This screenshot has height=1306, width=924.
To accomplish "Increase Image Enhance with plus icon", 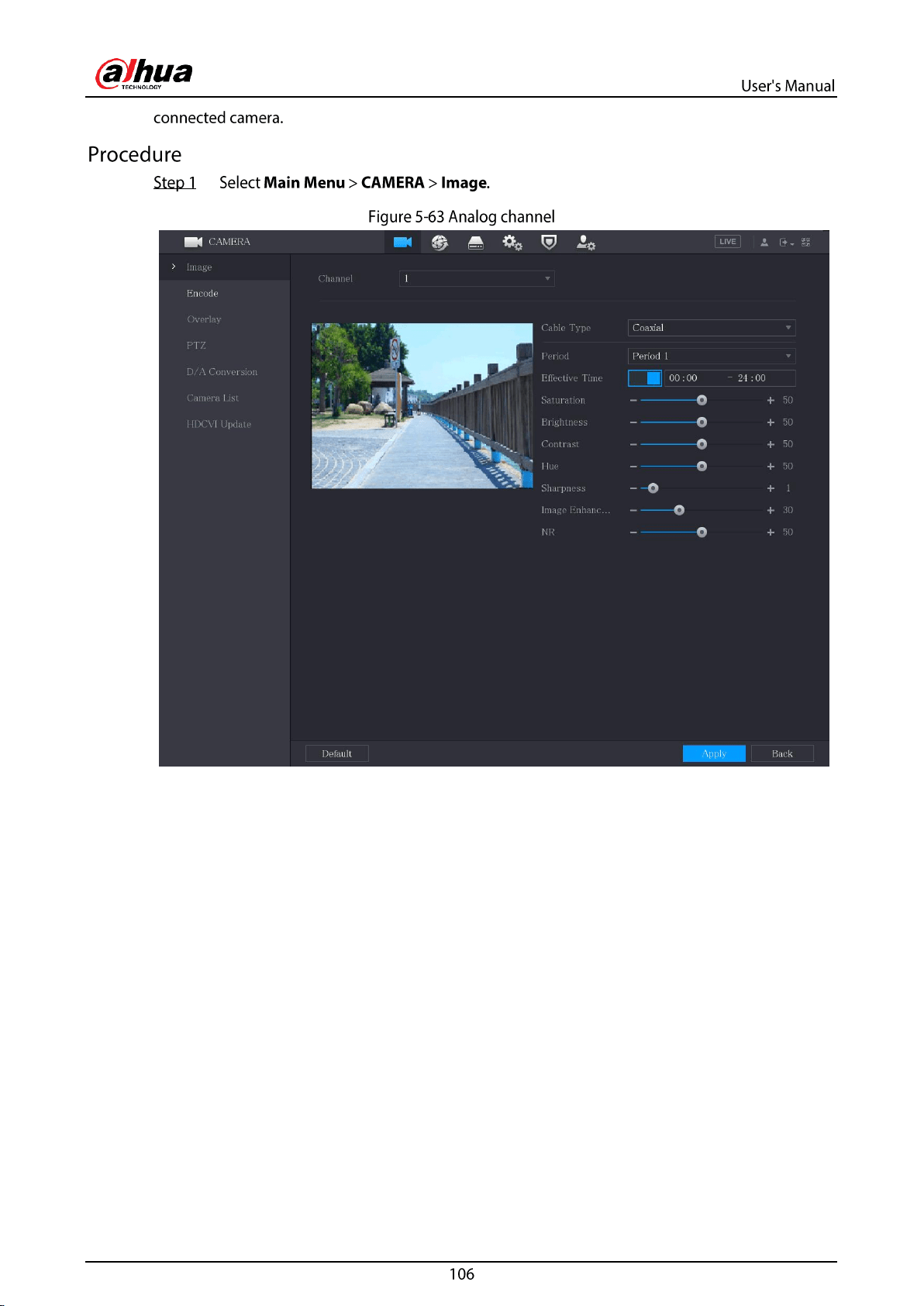I will [x=771, y=510].
